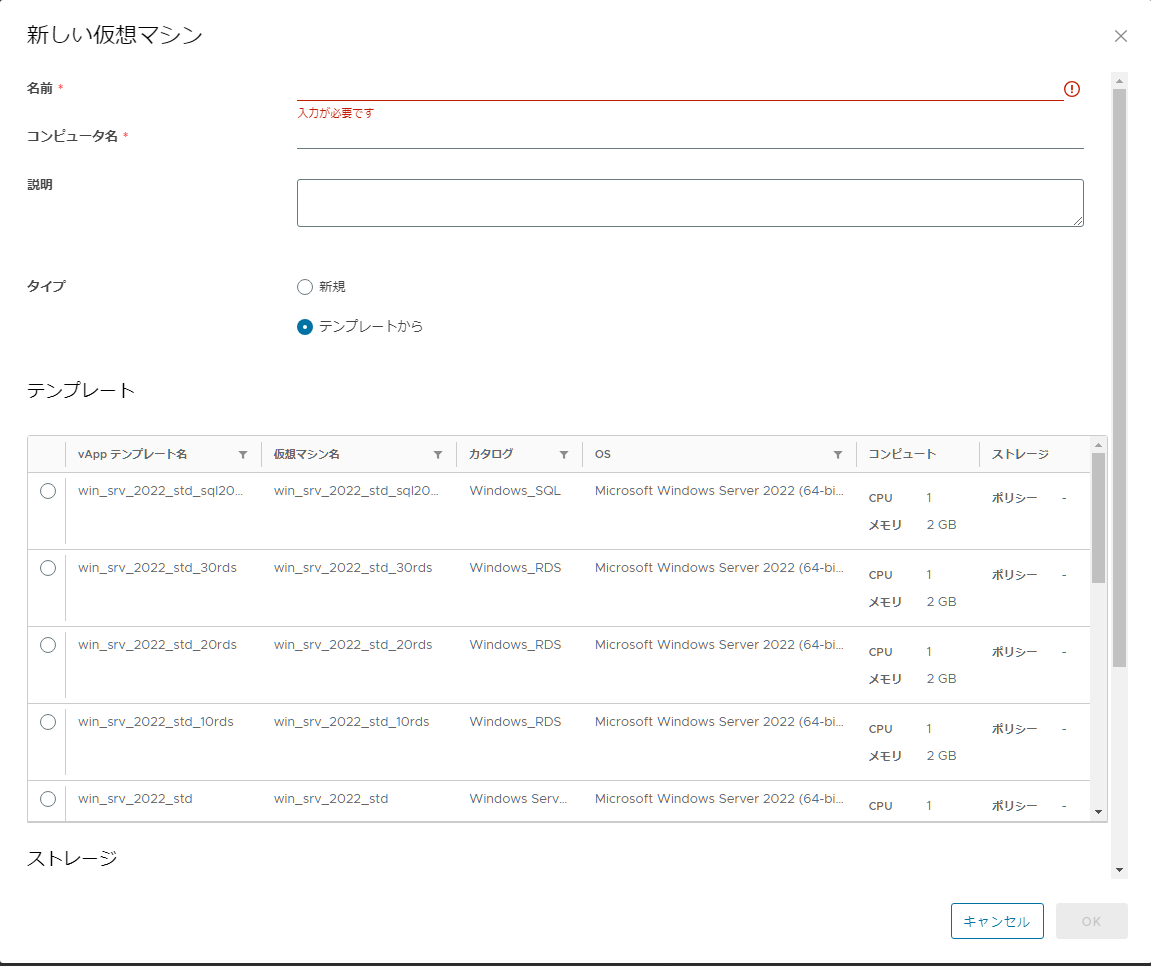Open filter for vApp テンプレート名 column
The image size is (1151, 966).
(243, 454)
